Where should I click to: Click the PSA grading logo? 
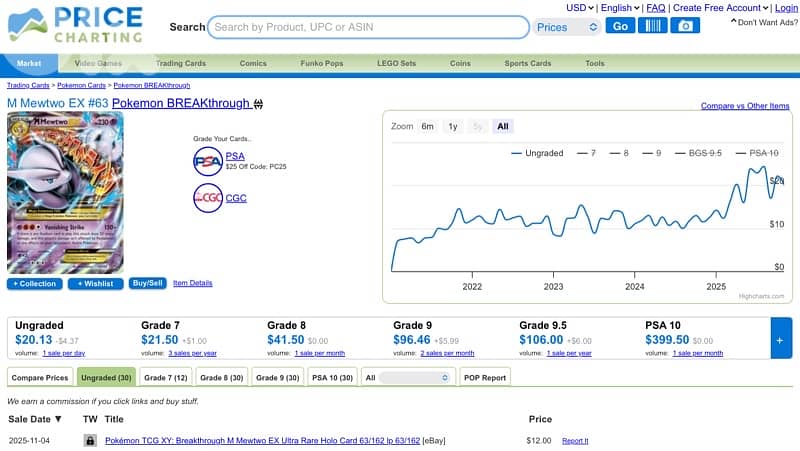pos(208,160)
